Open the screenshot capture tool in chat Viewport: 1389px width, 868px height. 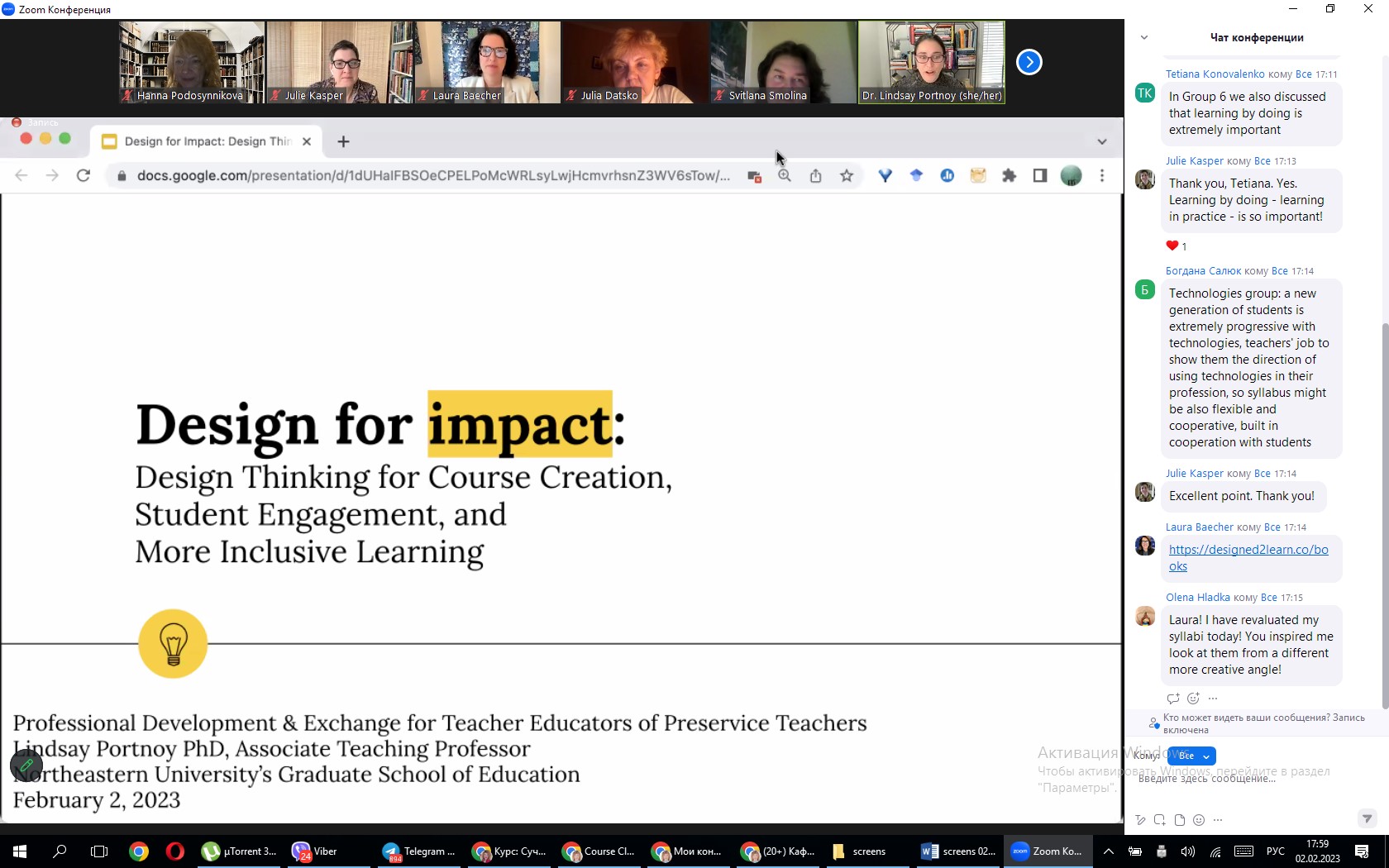(1160, 820)
